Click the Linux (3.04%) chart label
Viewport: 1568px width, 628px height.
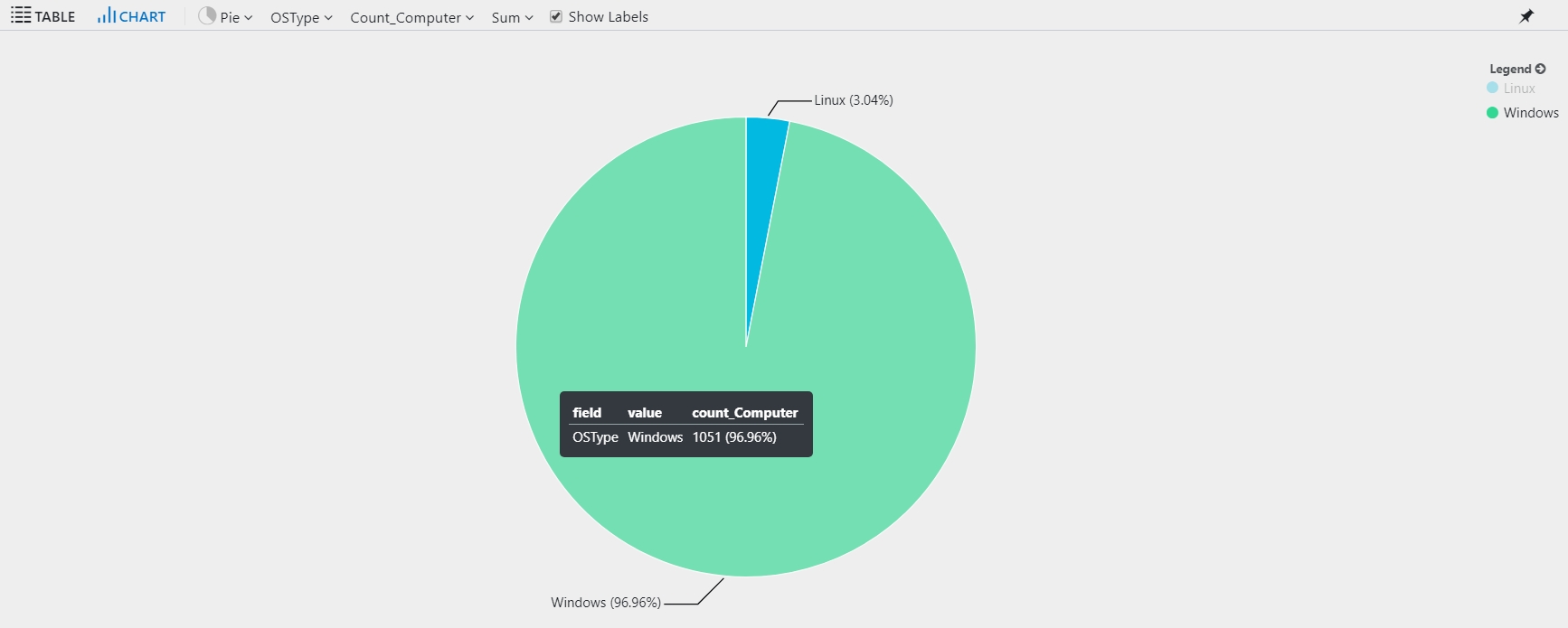click(x=853, y=100)
